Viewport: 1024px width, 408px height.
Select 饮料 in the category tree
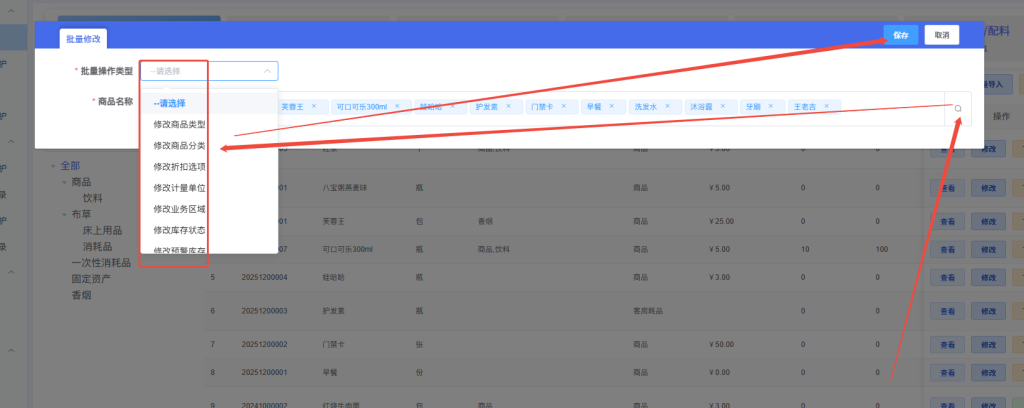pos(92,198)
